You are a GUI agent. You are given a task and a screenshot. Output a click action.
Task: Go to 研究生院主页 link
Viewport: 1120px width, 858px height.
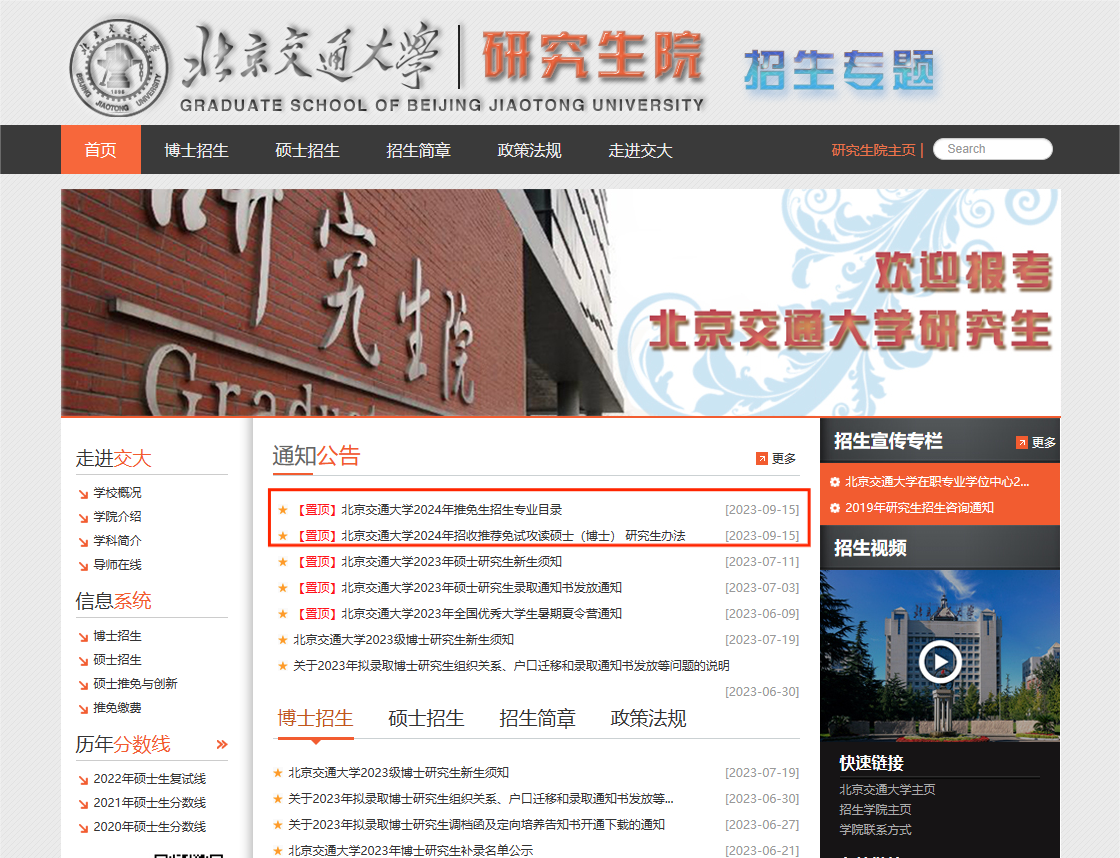point(873,150)
